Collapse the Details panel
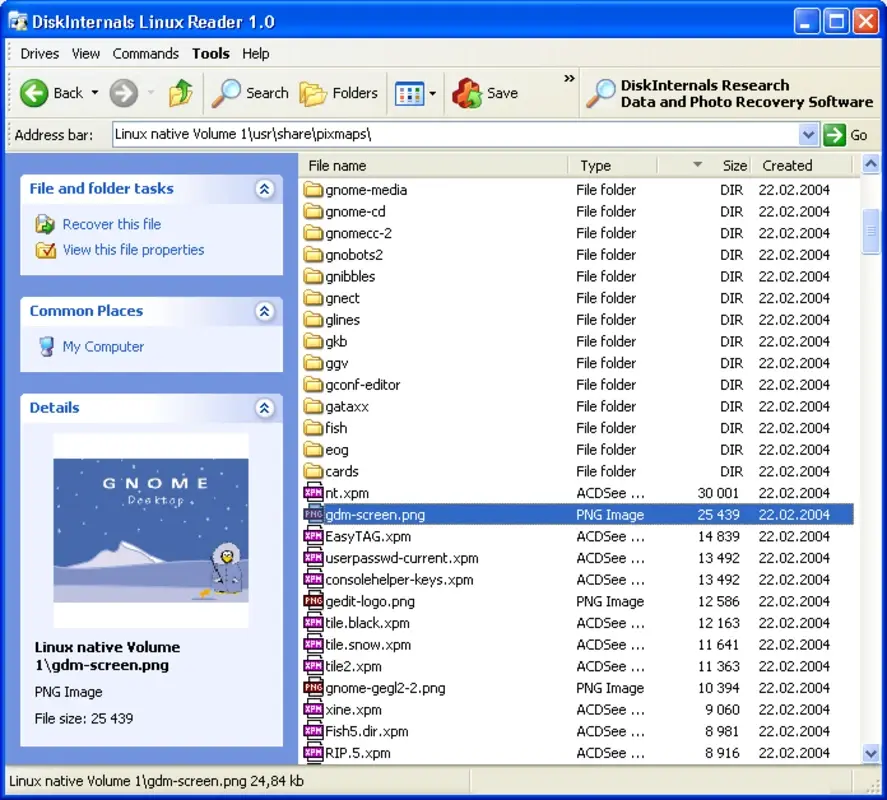The image size is (887, 800). click(x=265, y=408)
